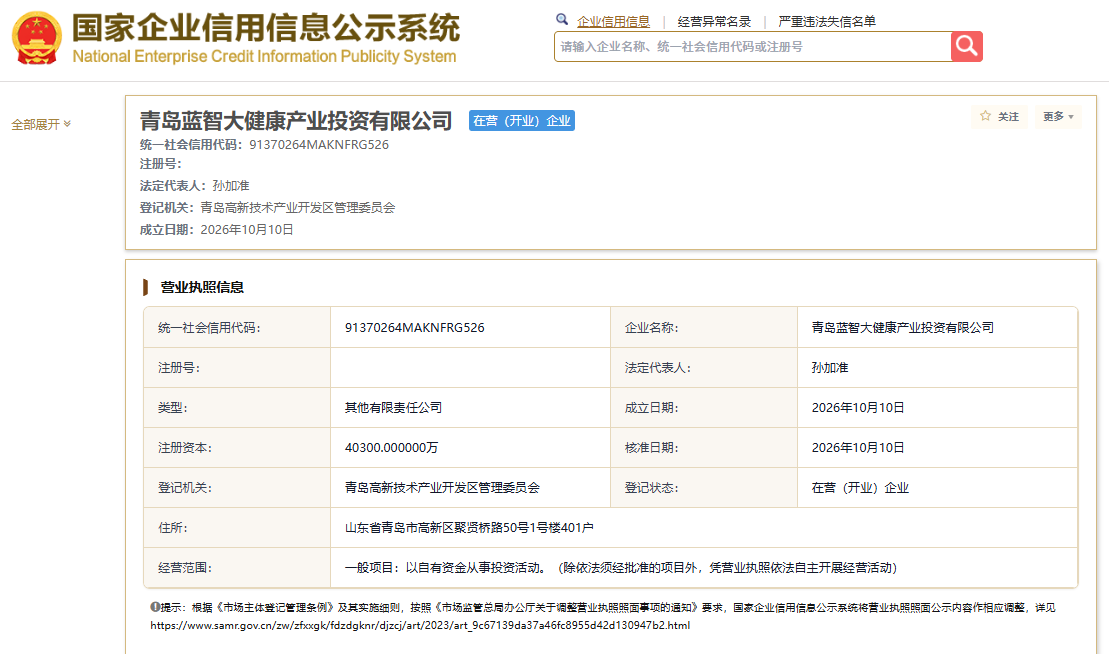Click header 成立日期 2026年10月10日
The image size is (1109, 654).
tap(247, 229)
